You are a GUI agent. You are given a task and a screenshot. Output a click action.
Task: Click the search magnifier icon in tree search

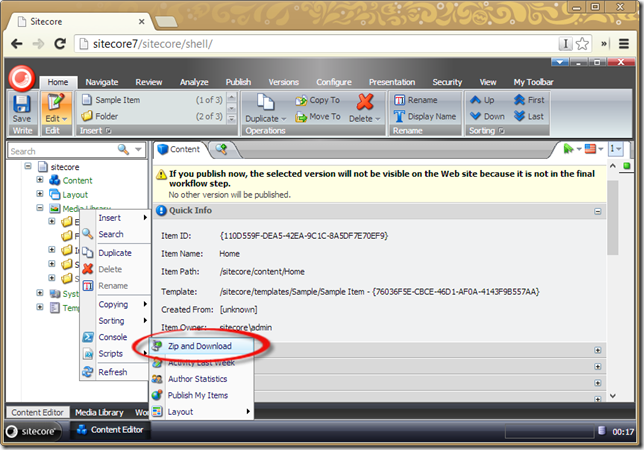[123, 149]
